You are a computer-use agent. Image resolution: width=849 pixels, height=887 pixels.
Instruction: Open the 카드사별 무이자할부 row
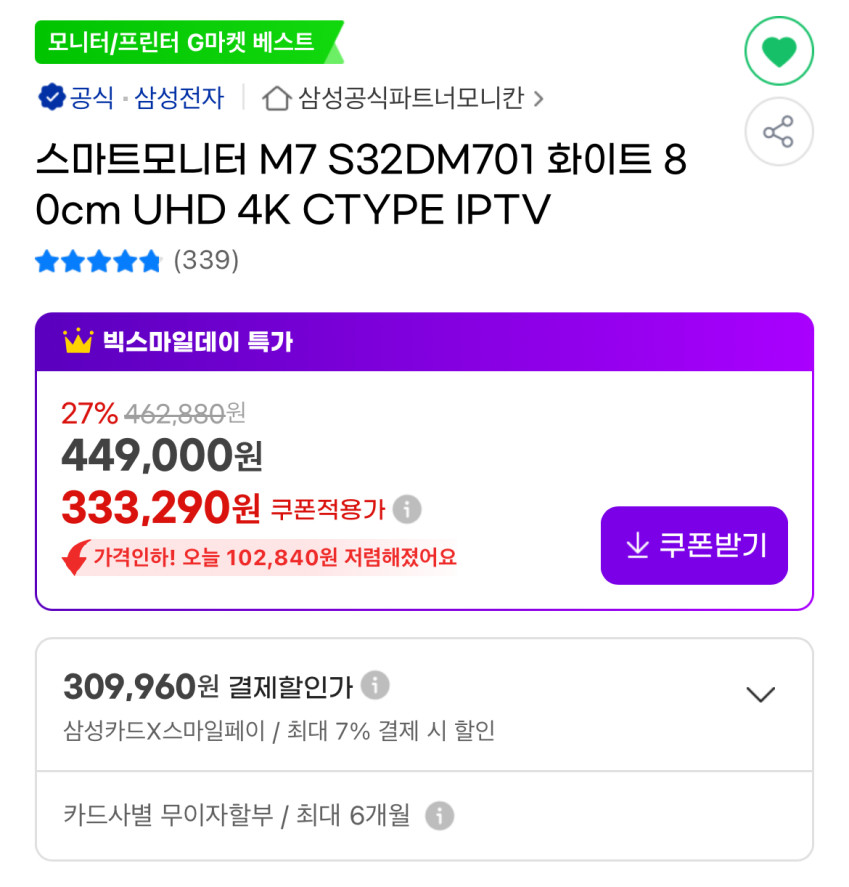pos(424,816)
